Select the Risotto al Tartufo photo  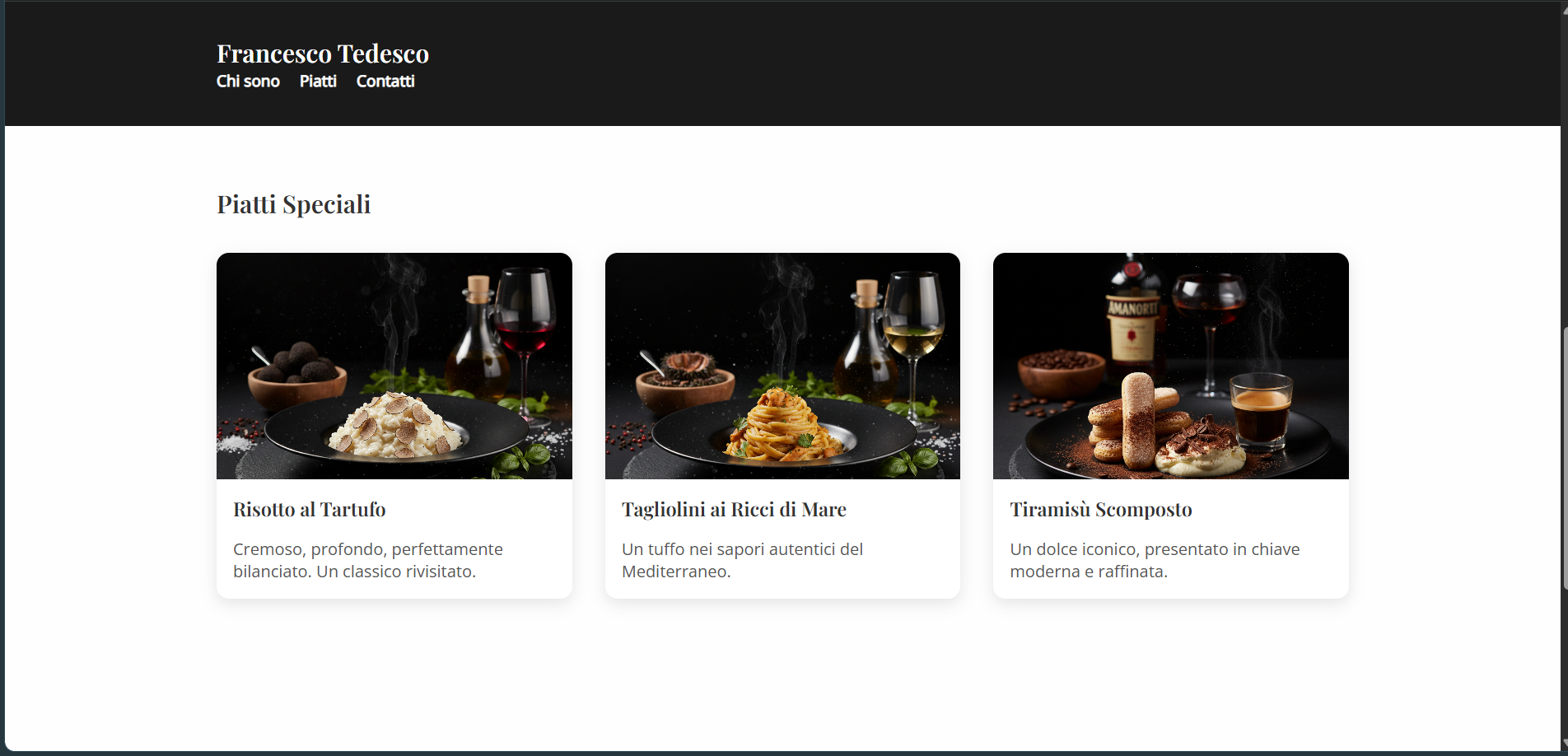[x=394, y=366]
